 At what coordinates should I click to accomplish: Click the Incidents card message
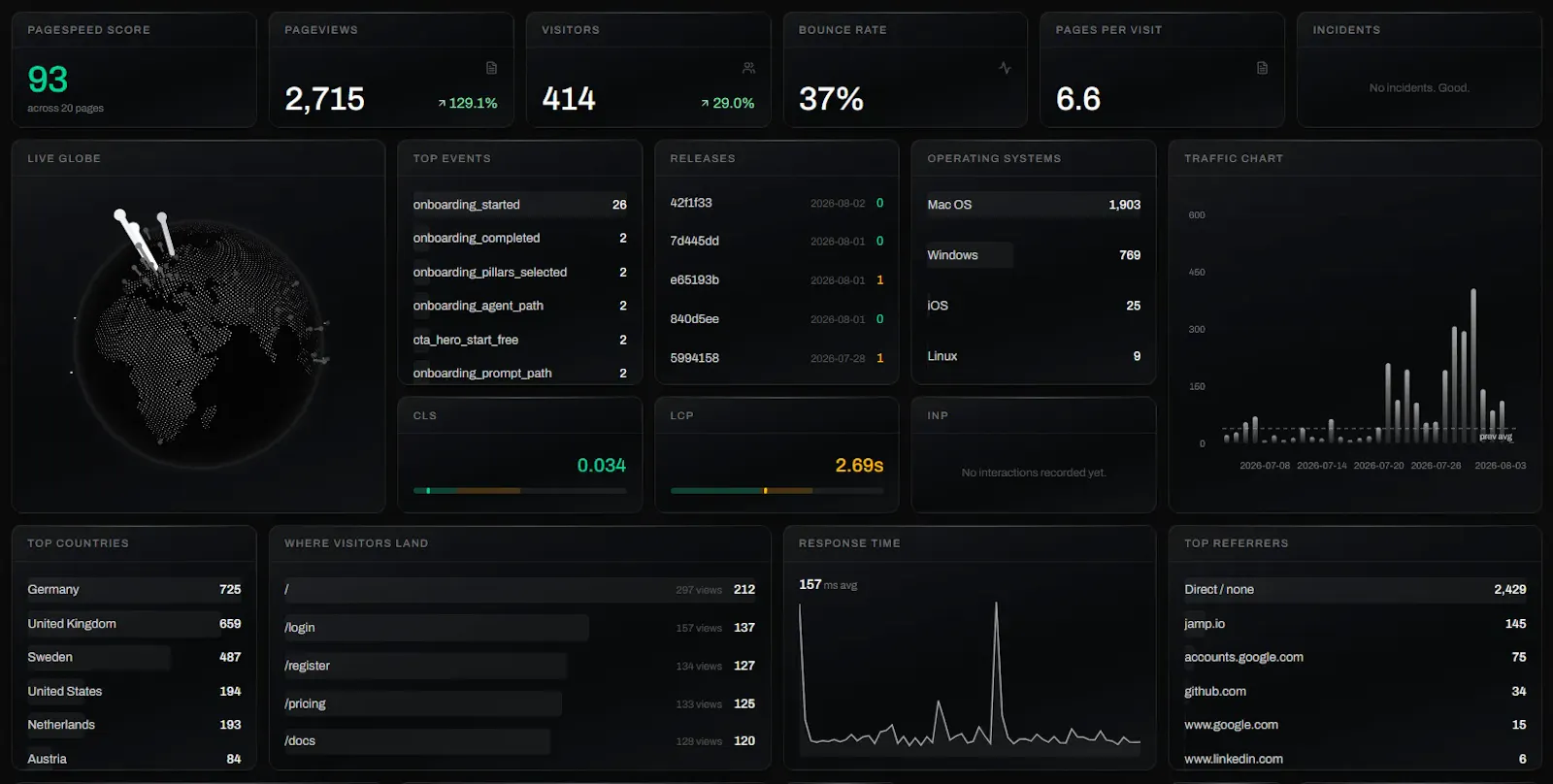tap(1419, 88)
